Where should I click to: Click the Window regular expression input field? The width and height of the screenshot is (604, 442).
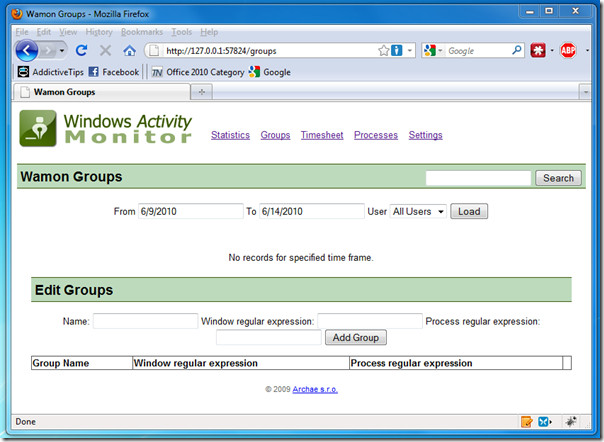coord(370,321)
